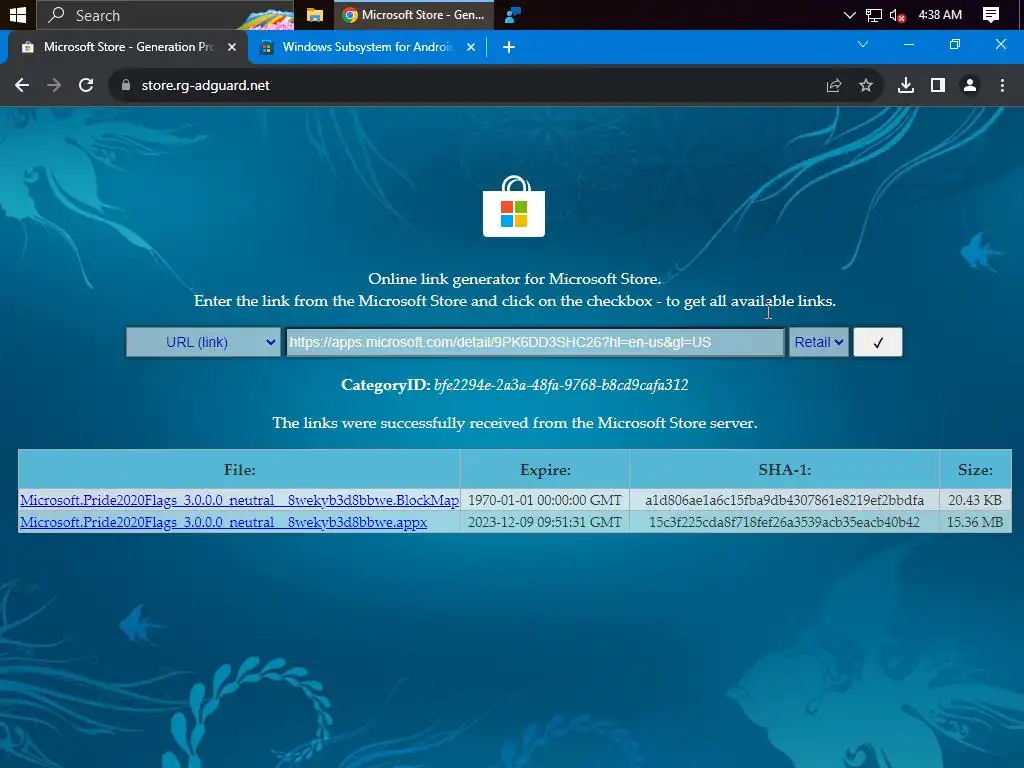Click the 20.43 KB size cell
This screenshot has height=768, width=1024.
tap(975, 500)
